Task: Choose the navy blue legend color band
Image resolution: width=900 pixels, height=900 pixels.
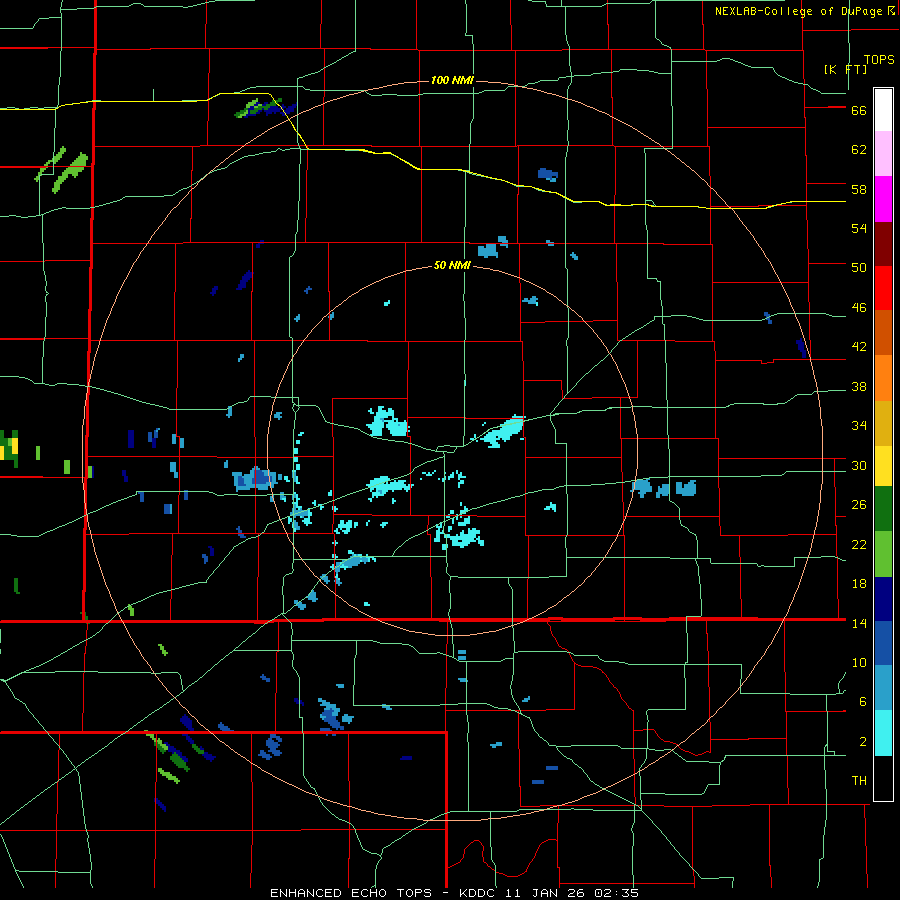Action: click(x=883, y=599)
